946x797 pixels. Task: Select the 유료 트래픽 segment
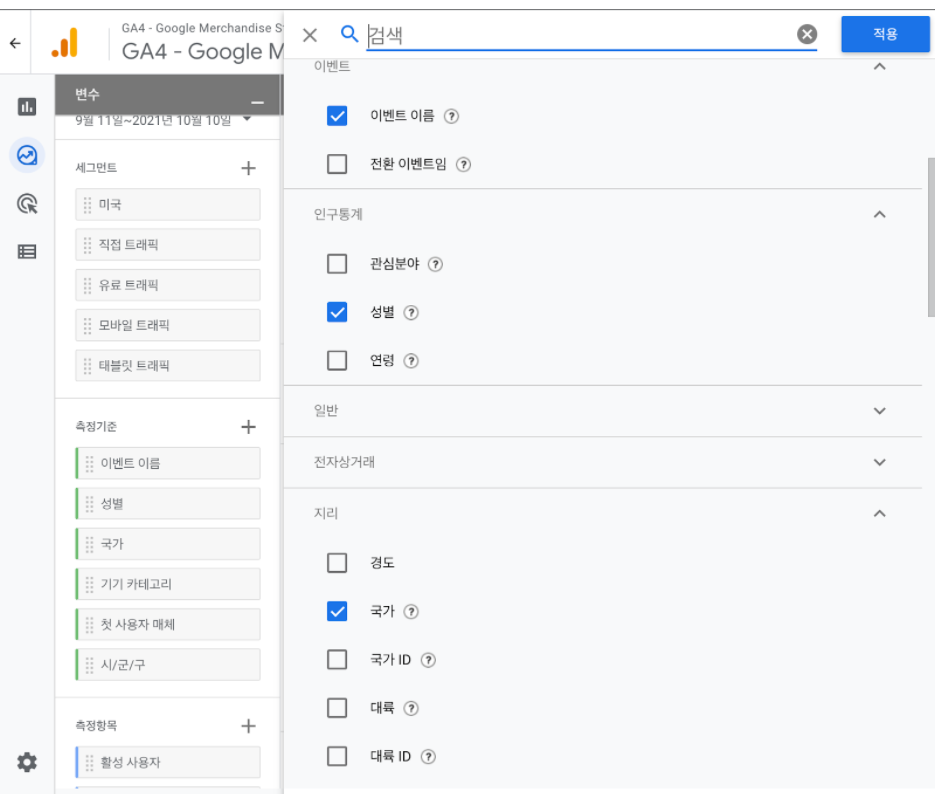(x=168, y=285)
